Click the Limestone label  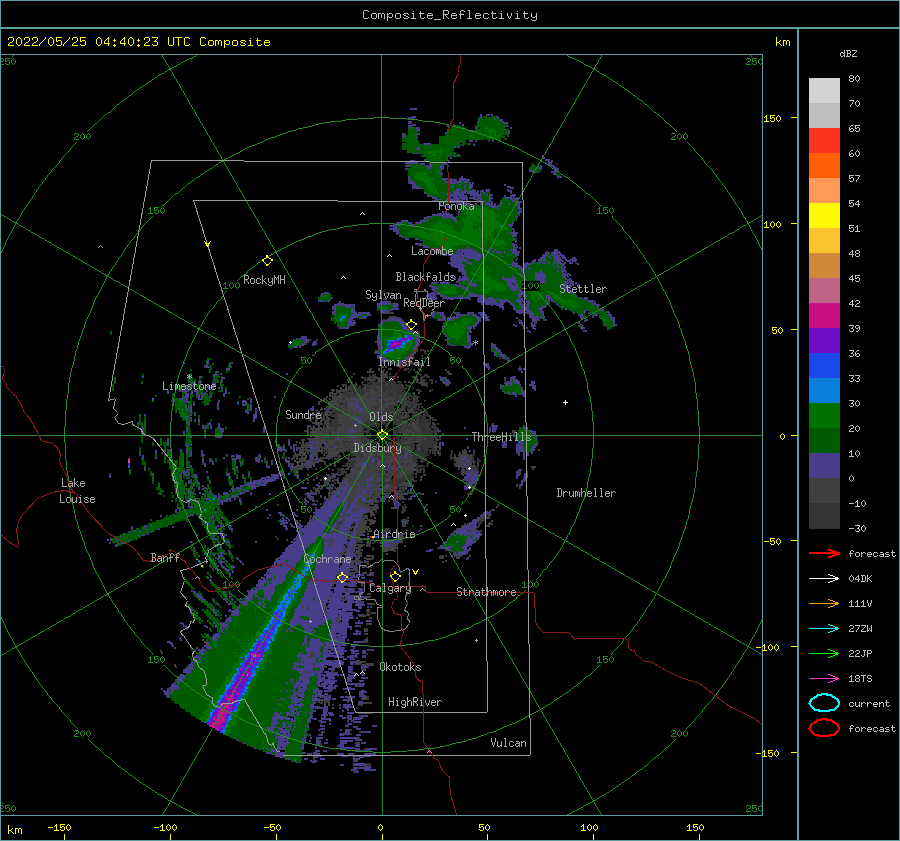click(189, 386)
